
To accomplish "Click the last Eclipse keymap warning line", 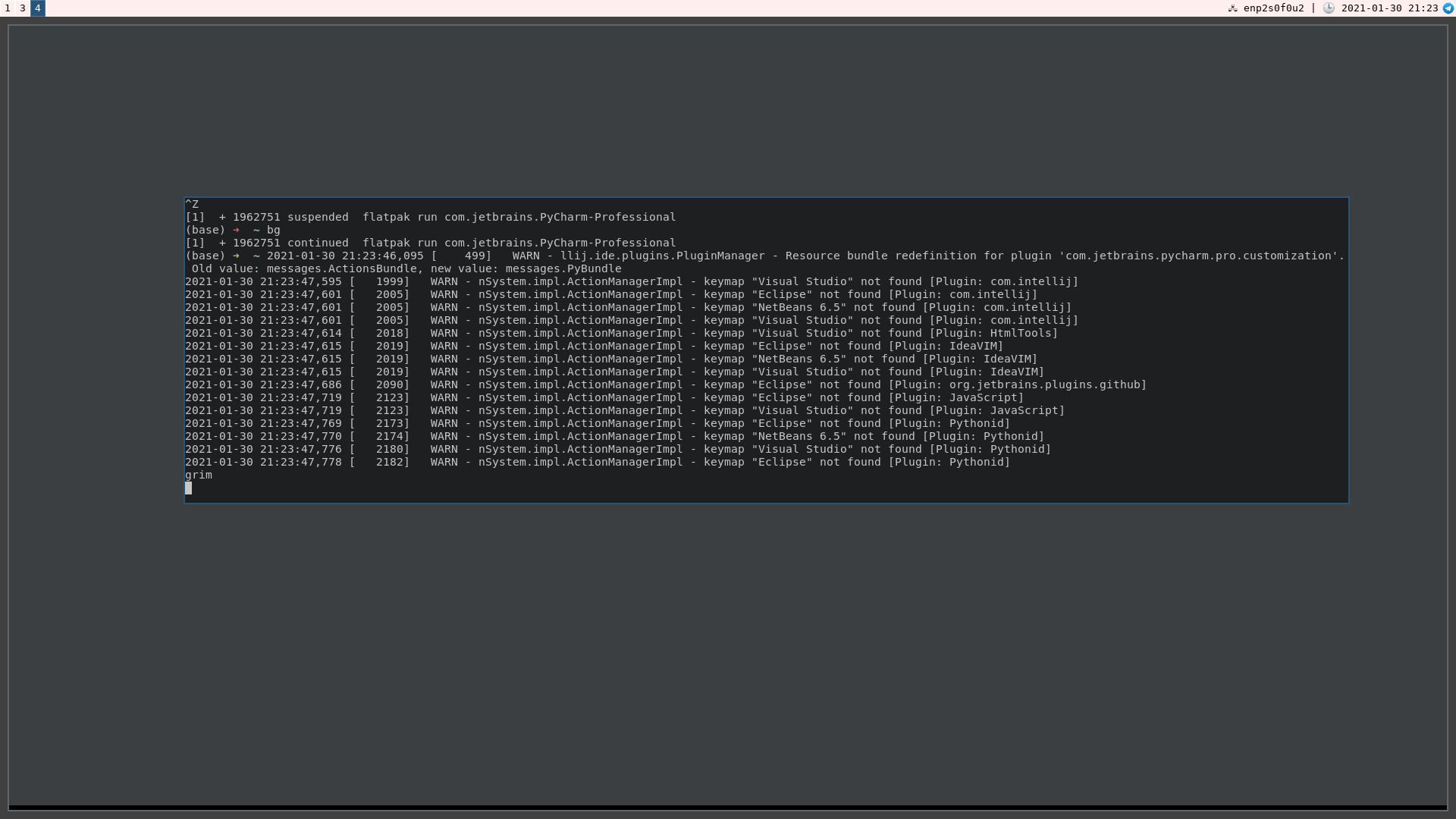I will (596, 462).
